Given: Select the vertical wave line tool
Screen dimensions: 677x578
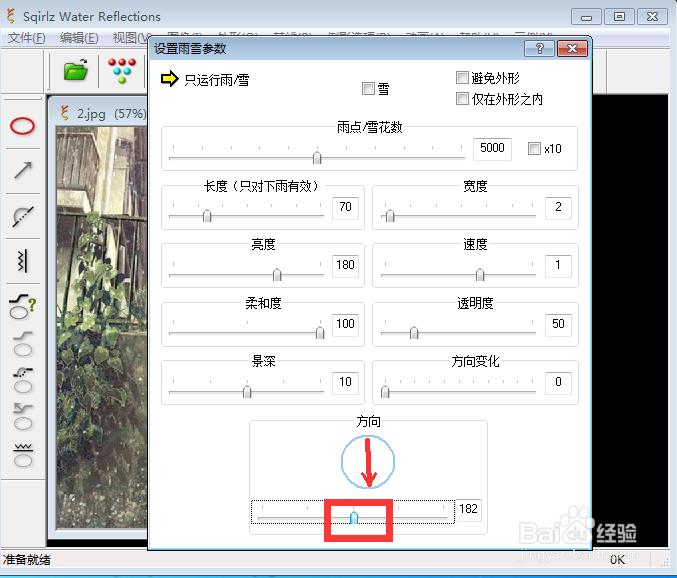Looking at the screenshot, I should (x=23, y=261).
